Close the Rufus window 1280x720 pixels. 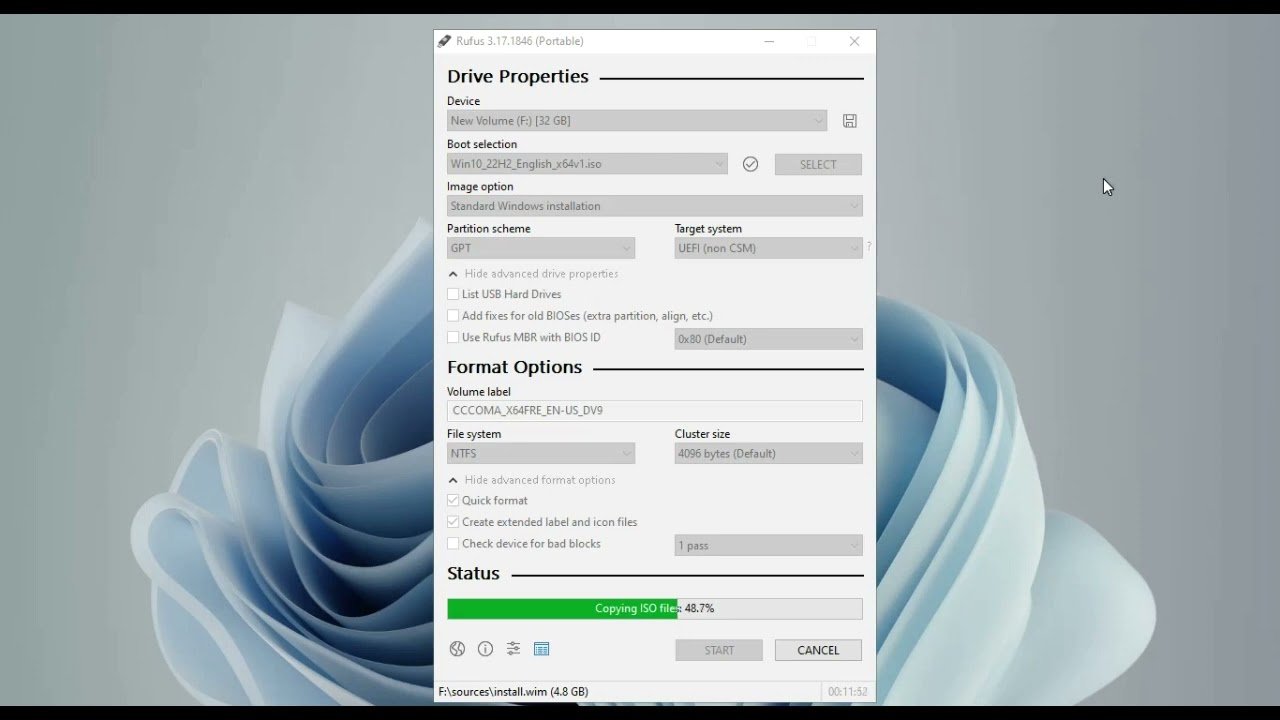click(854, 41)
